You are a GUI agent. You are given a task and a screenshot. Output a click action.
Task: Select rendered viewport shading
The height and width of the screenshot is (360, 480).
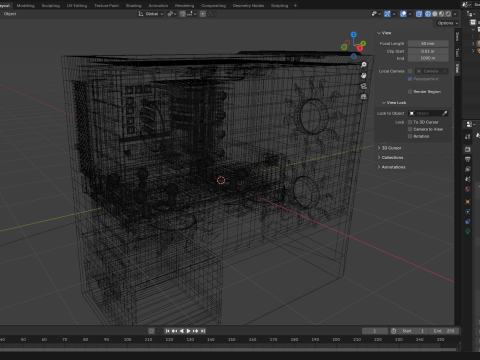pyautogui.click(x=448, y=14)
